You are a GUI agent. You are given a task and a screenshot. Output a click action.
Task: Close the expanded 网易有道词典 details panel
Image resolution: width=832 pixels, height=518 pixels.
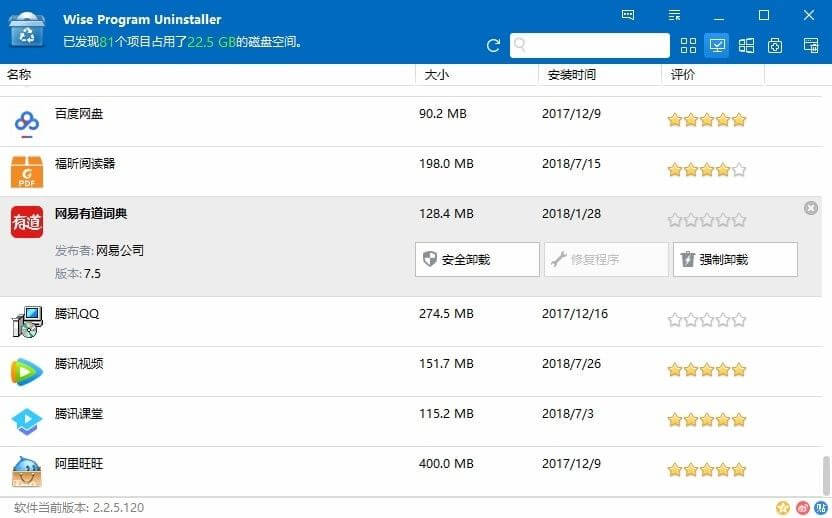tap(810, 208)
